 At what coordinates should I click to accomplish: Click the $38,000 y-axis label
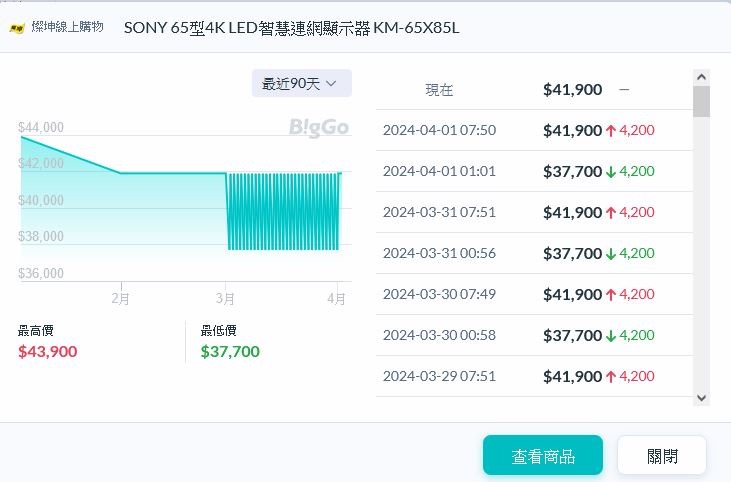(41, 236)
